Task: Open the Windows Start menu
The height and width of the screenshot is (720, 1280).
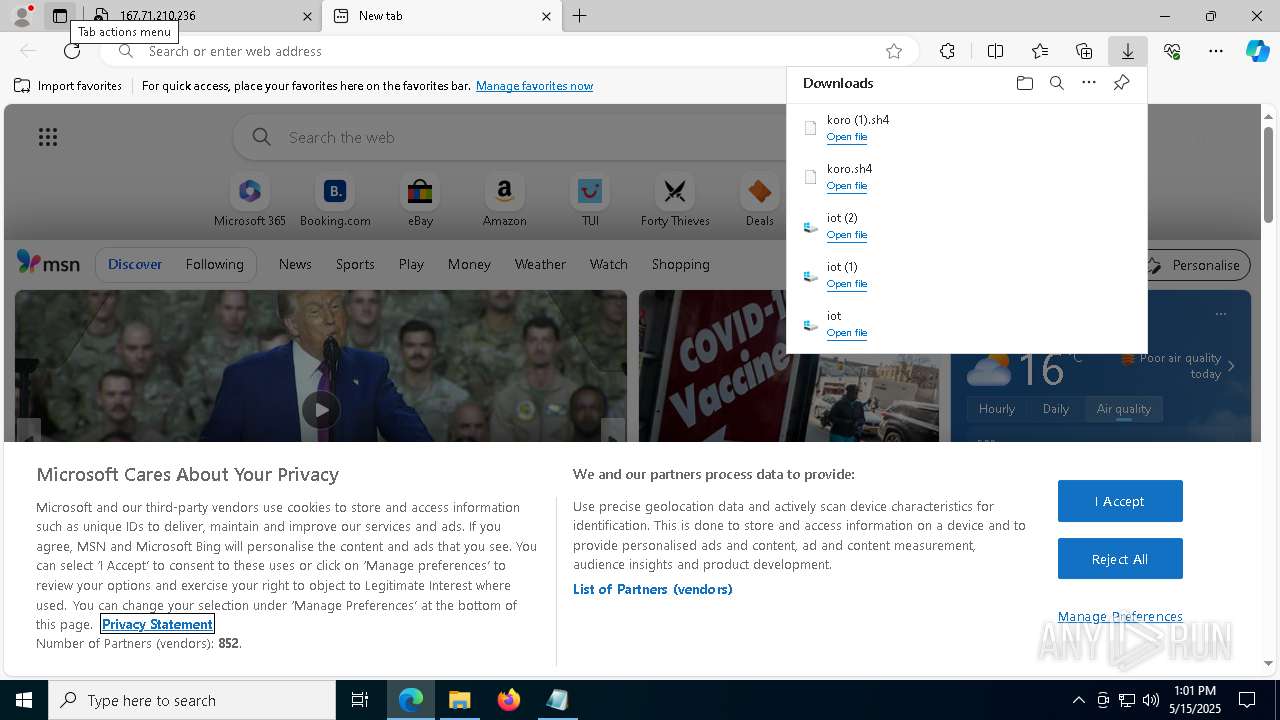Action: (24, 700)
